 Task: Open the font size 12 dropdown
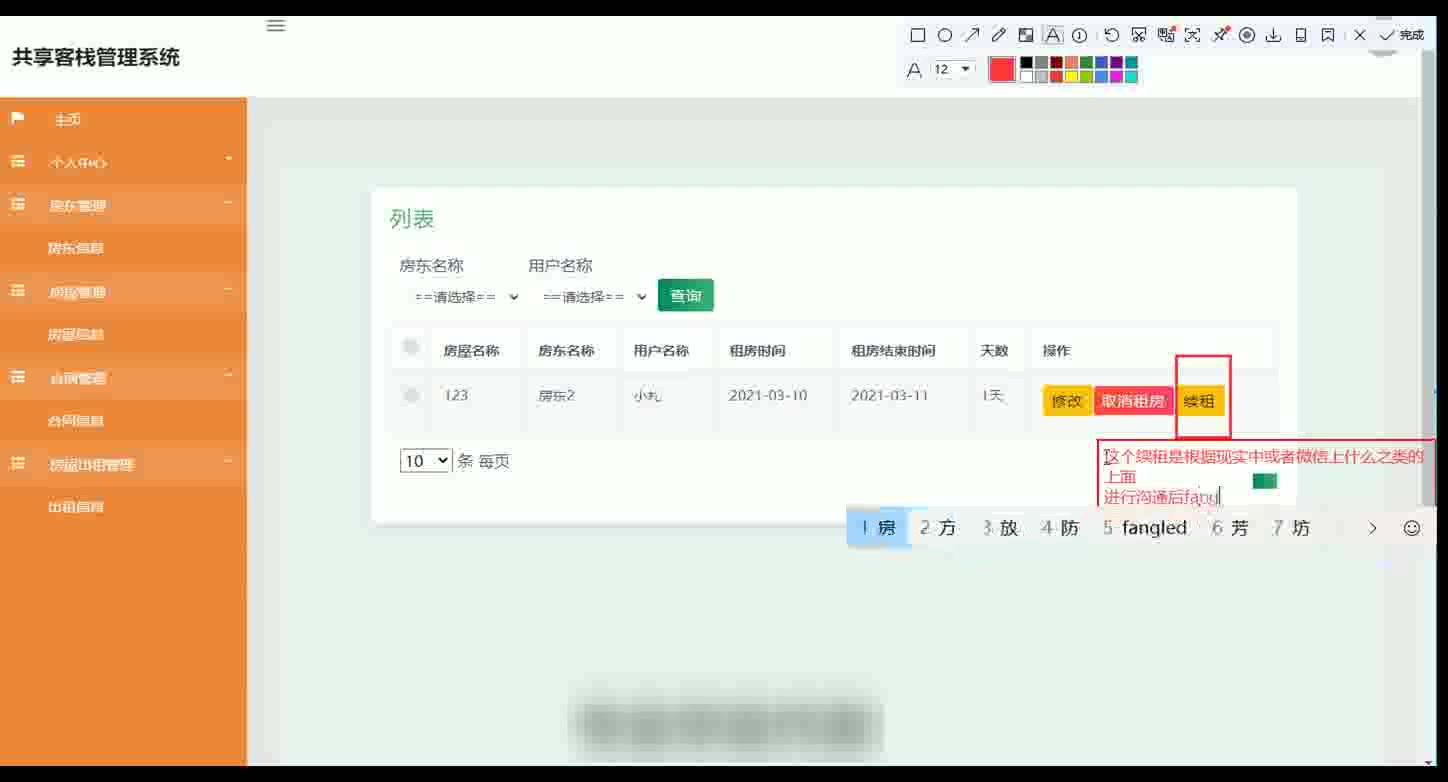953,69
